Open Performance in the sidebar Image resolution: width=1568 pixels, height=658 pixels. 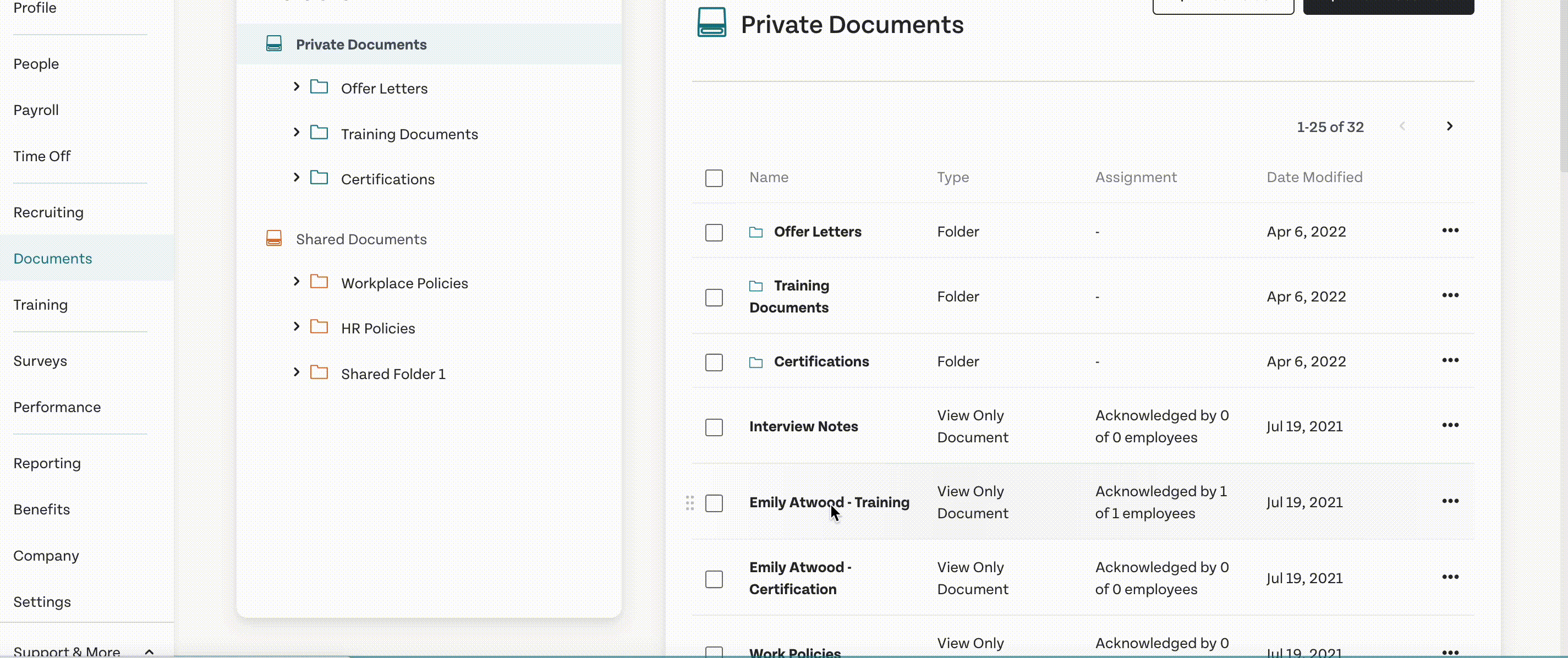(x=57, y=407)
